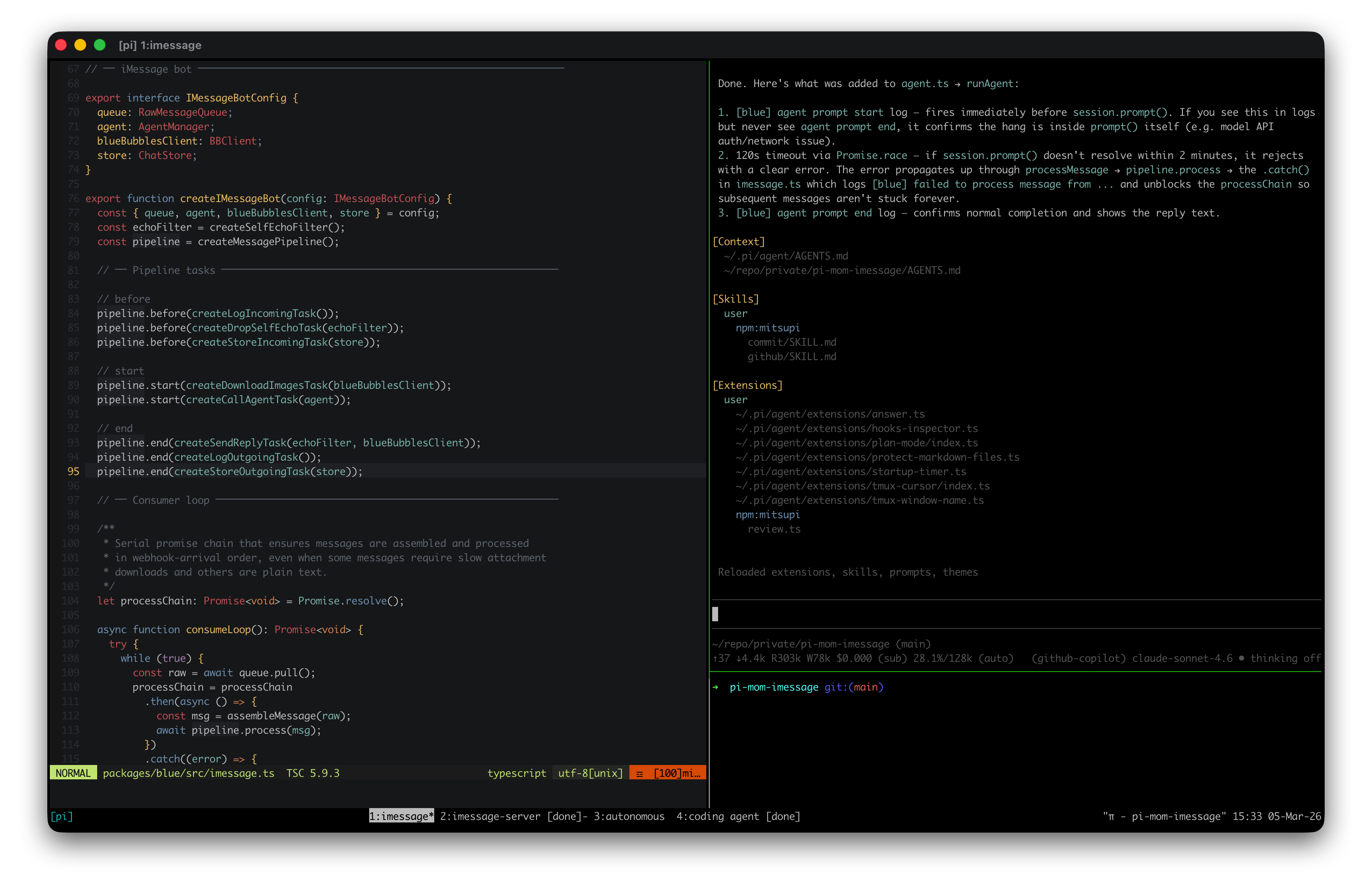Click the NORMAL mode indicator in statusline
This screenshot has width=1372, height=896.
point(73,773)
